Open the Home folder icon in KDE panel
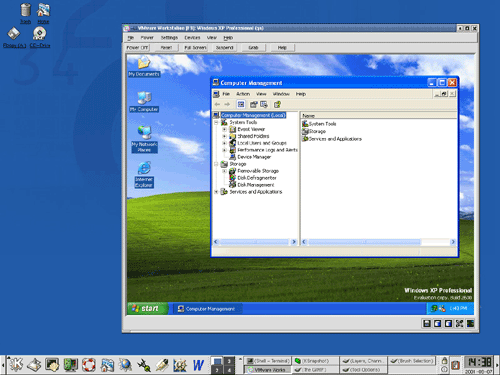500x375 pixels. pyautogui.click(x=107, y=365)
